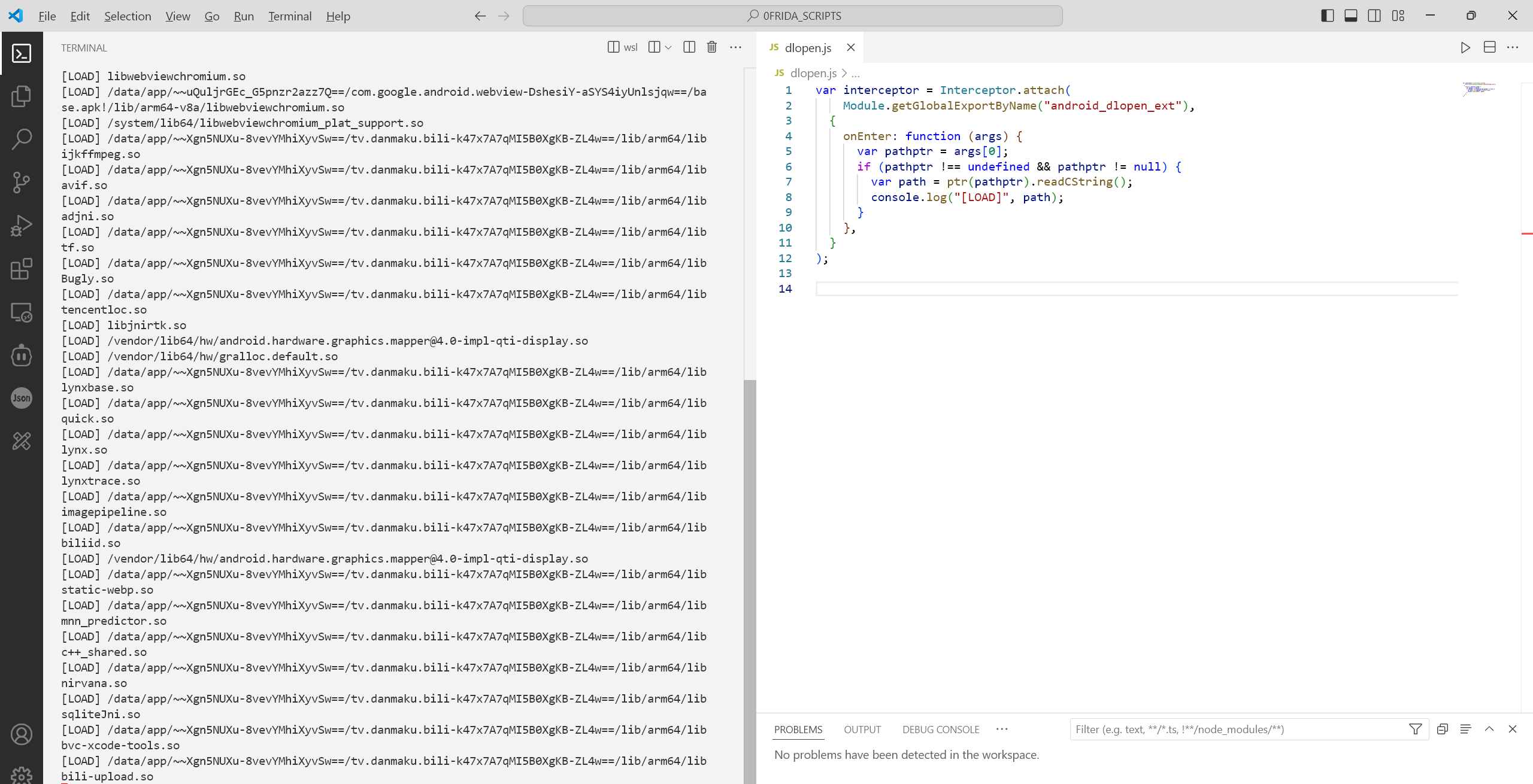Screen dimensions: 1533x784
Task: Collapse the Problems panel with chevron
Action: click(x=1489, y=729)
